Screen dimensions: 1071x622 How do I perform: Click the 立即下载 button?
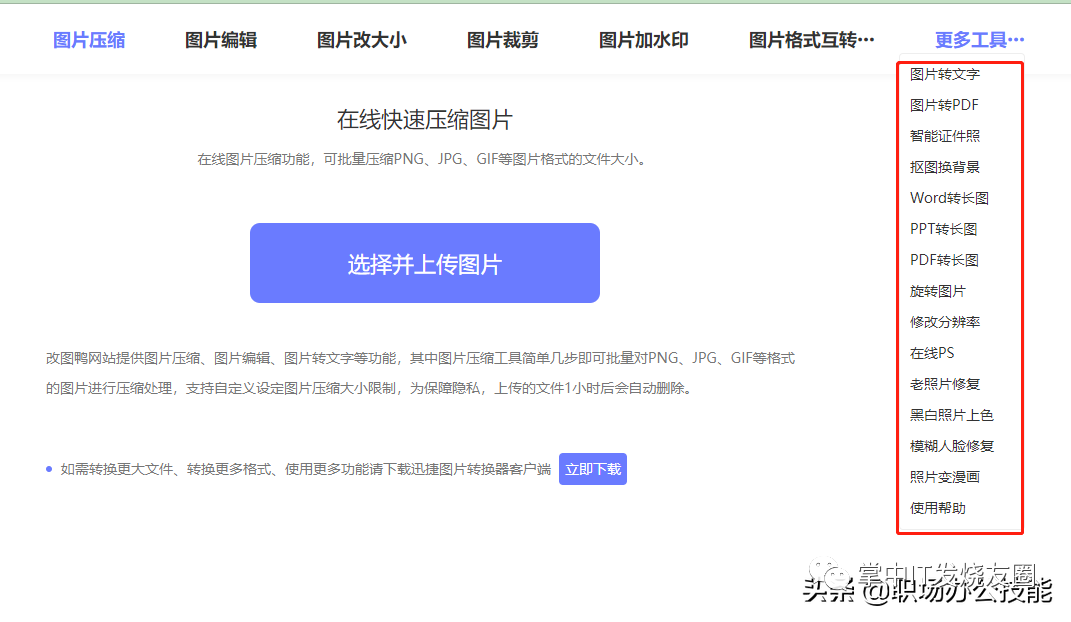click(593, 469)
